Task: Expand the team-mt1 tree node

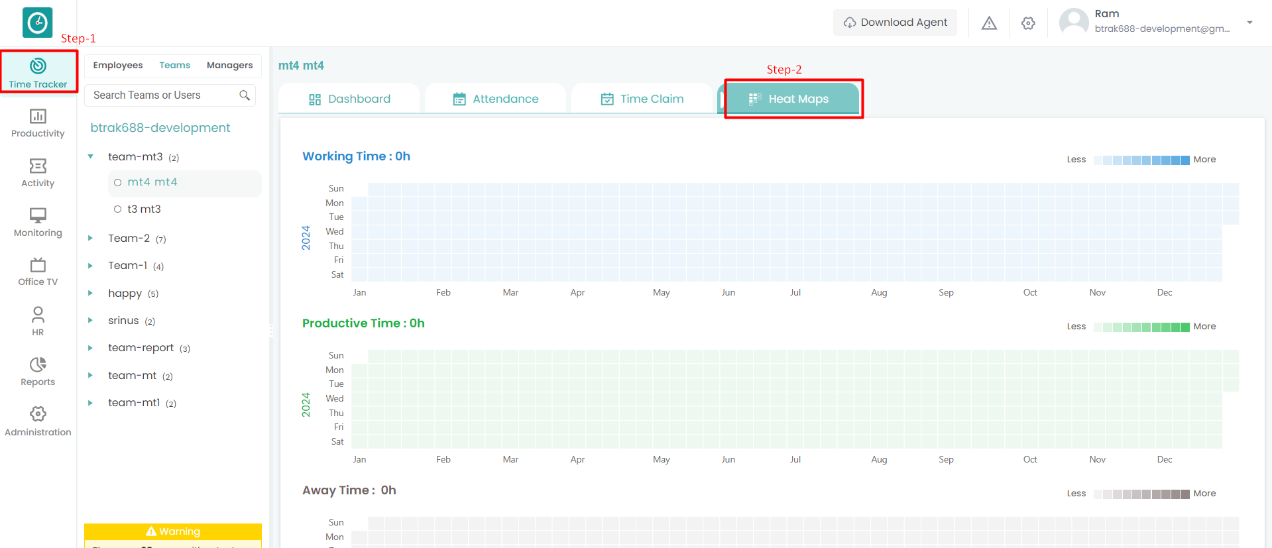Action: [x=91, y=403]
